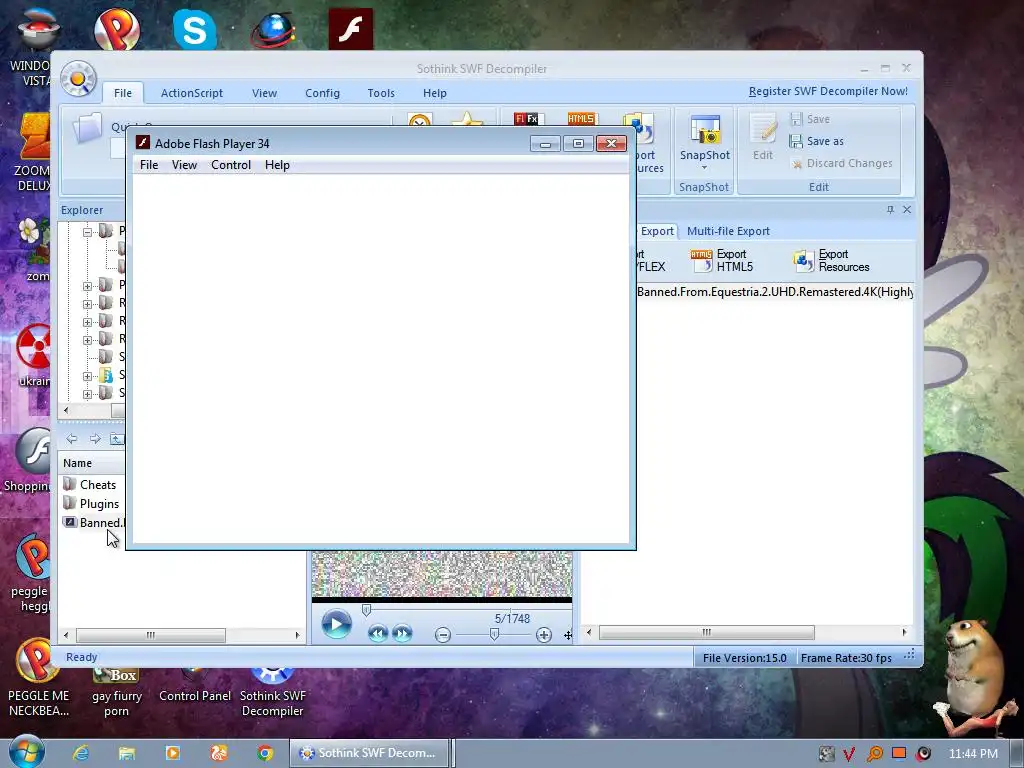Open Internet Explorer from the taskbar
Image resolution: width=1024 pixels, height=768 pixels.
pos(81,753)
